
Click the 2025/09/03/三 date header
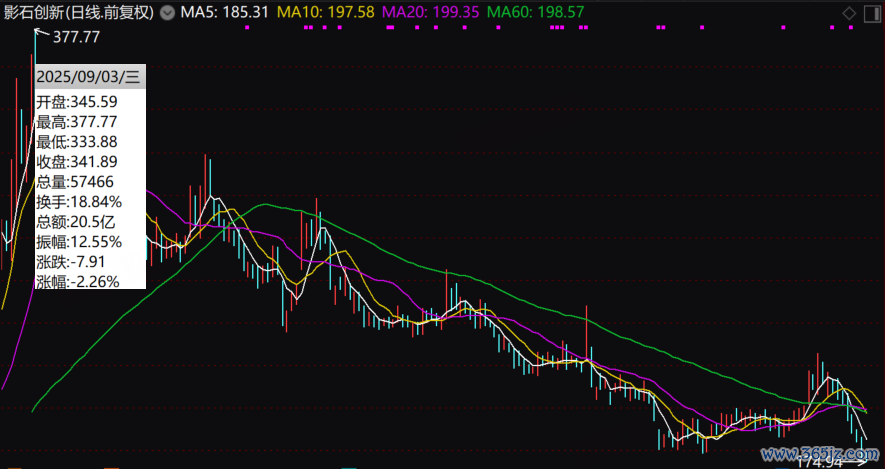click(90, 77)
